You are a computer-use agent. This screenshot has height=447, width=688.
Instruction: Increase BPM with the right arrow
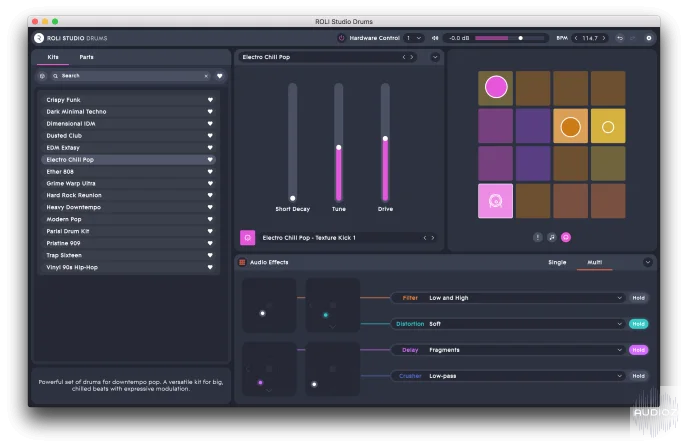pos(604,38)
